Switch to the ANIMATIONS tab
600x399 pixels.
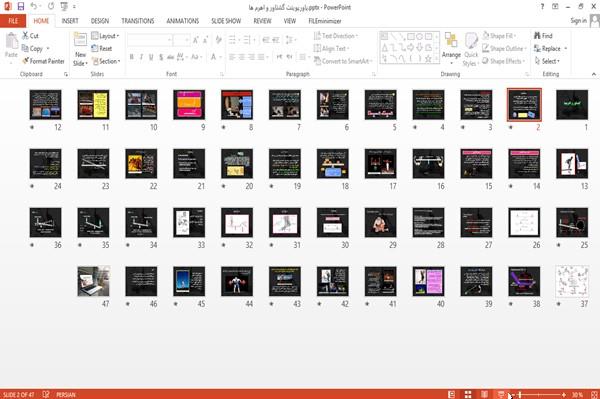183,21
